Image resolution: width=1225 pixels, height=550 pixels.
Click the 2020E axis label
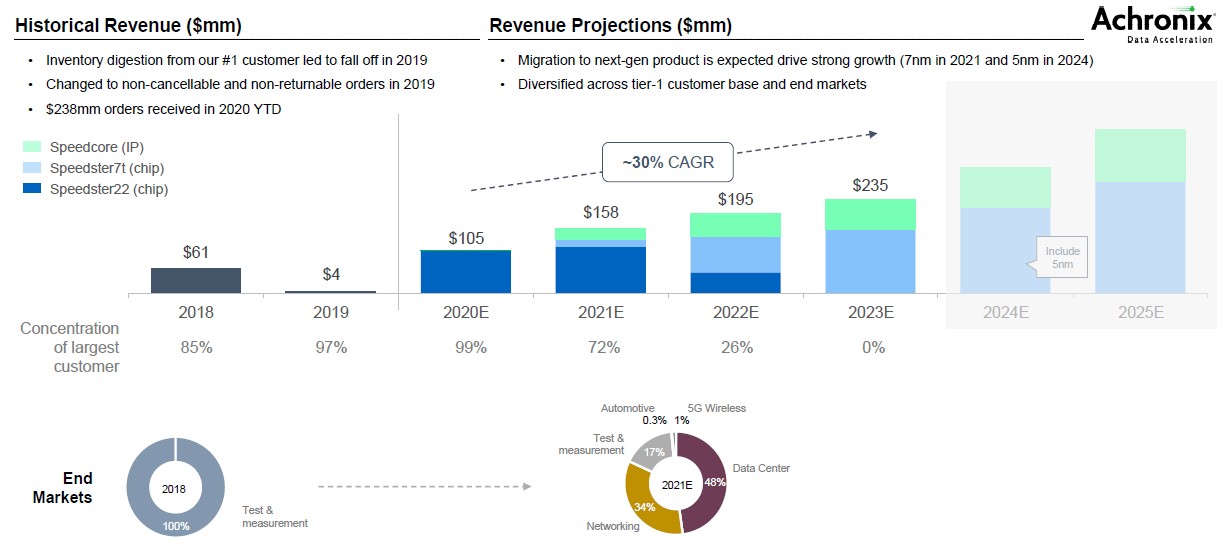coord(466,312)
